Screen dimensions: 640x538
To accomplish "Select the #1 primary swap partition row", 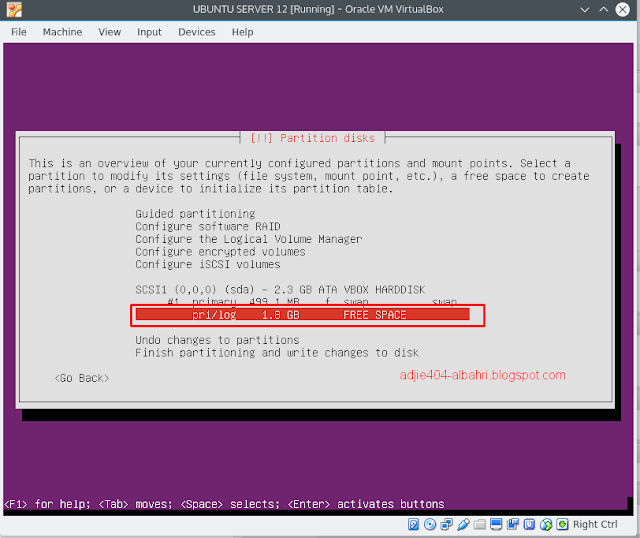I will pos(312,302).
